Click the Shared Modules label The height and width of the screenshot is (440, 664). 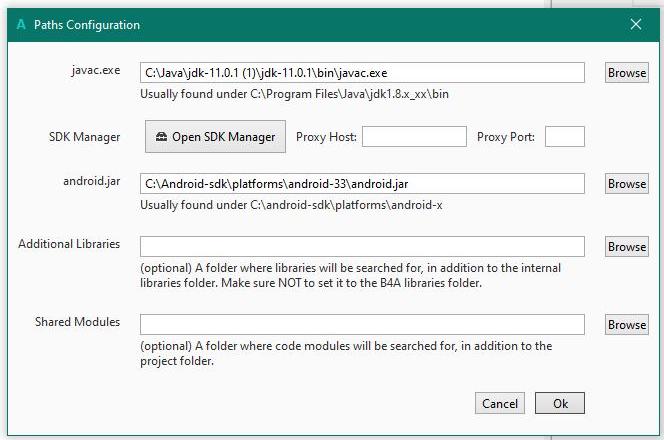[x=77, y=322]
